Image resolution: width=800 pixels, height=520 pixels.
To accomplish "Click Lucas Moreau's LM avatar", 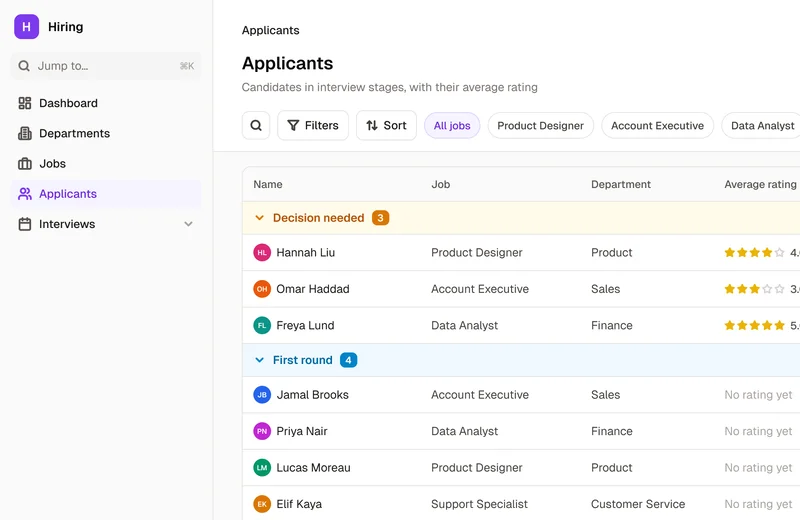I will (x=262, y=467).
